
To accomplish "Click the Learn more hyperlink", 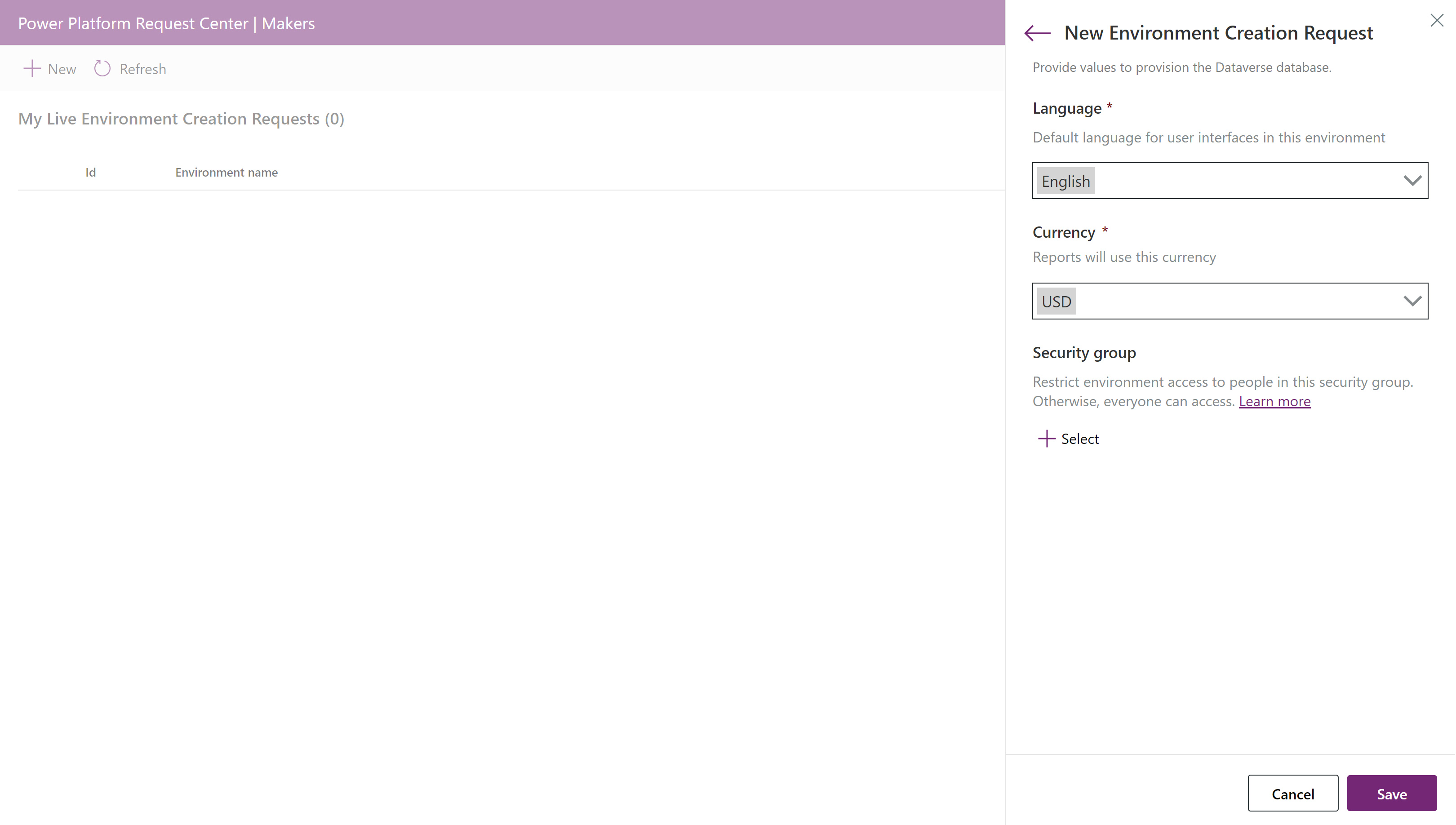I will tap(1274, 401).
